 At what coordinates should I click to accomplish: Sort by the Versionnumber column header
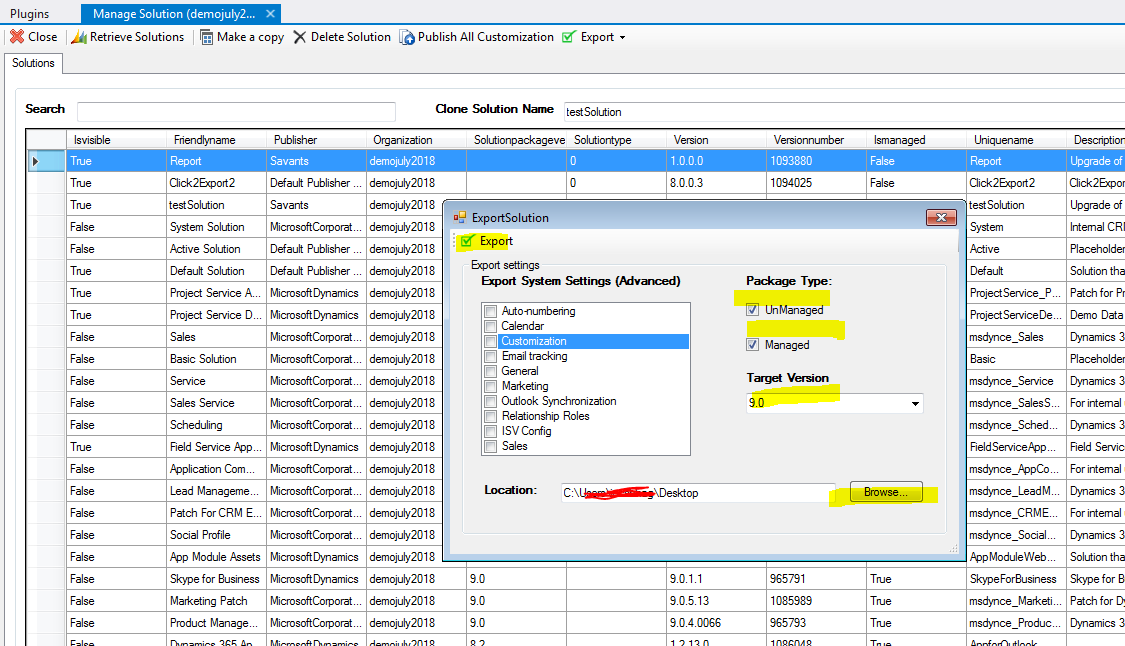816,140
